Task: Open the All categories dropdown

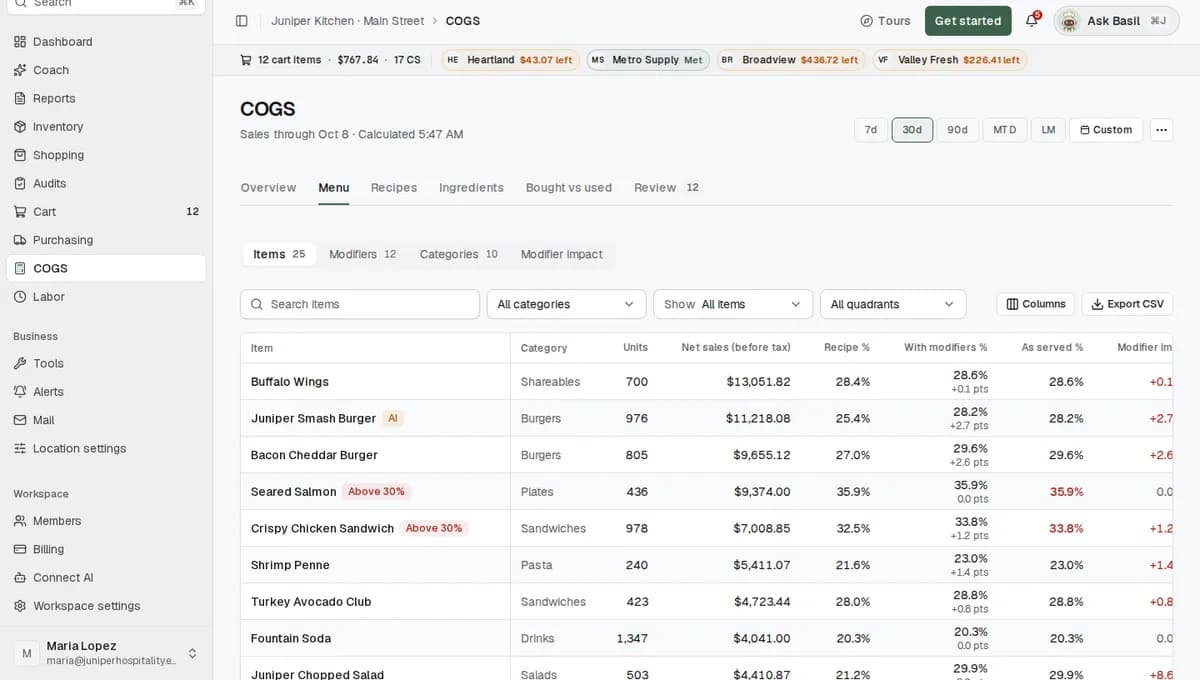Action: coord(566,304)
